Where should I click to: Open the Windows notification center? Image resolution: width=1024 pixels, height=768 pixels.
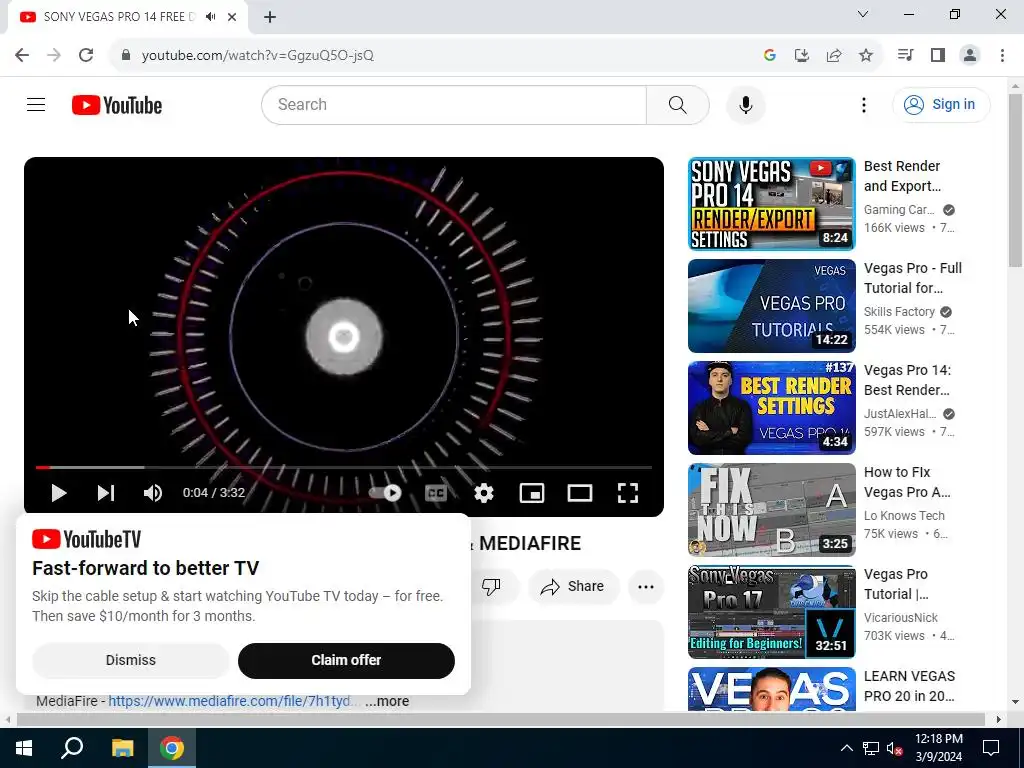(x=991, y=748)
